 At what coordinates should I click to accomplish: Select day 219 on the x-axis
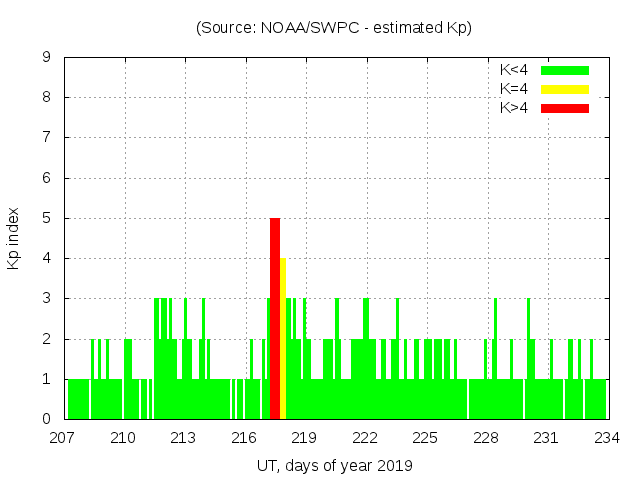coord(304,438)
